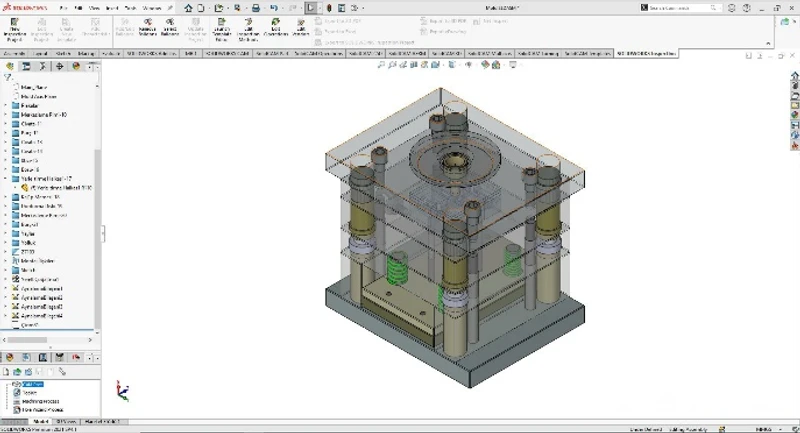Open Edit Operations in the ribbon
This screenshot has width=800, height=433.
pyautogui.click(x=276, y=27)
